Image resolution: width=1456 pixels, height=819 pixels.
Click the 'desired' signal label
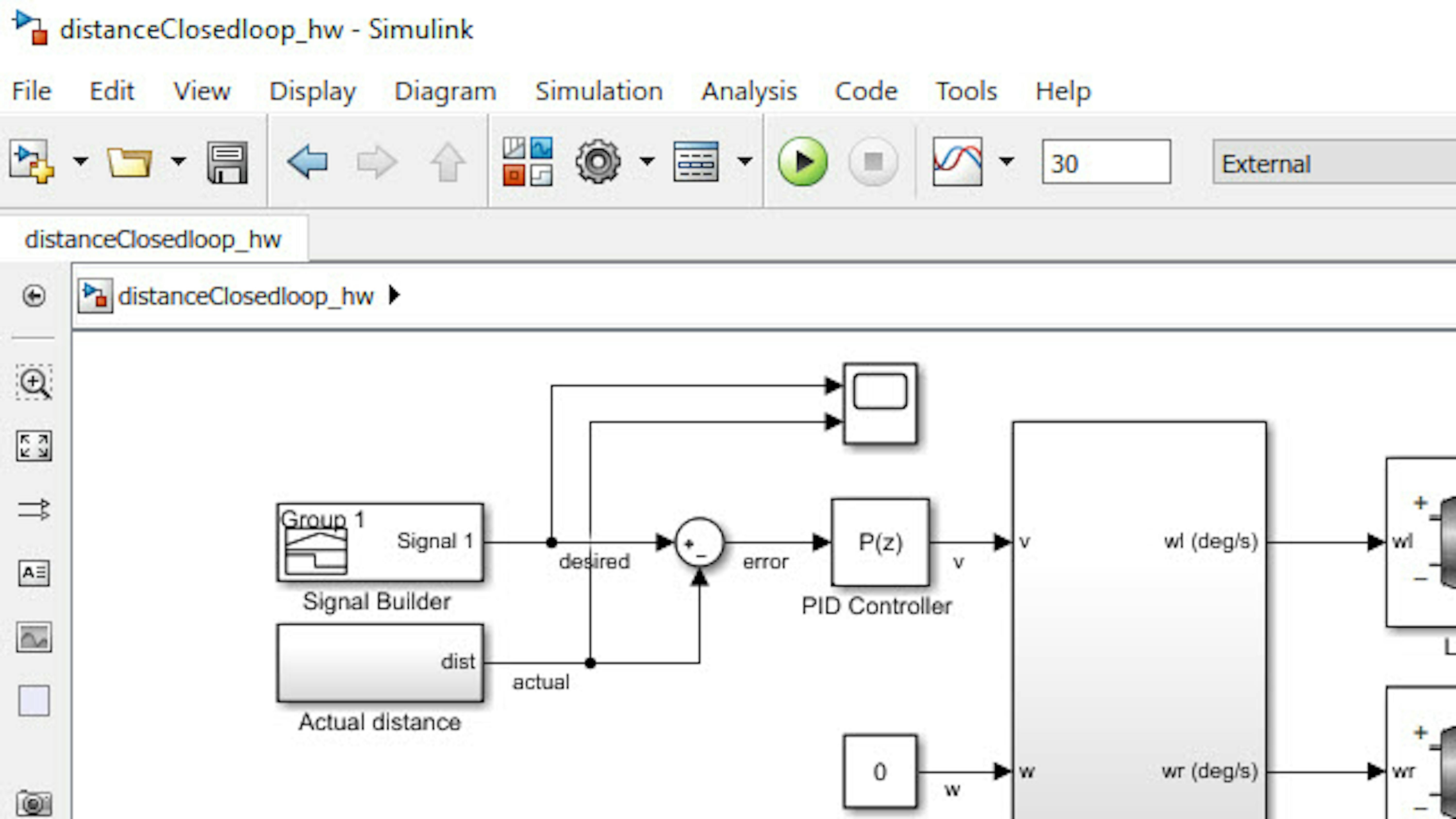(x=594, y=561)
